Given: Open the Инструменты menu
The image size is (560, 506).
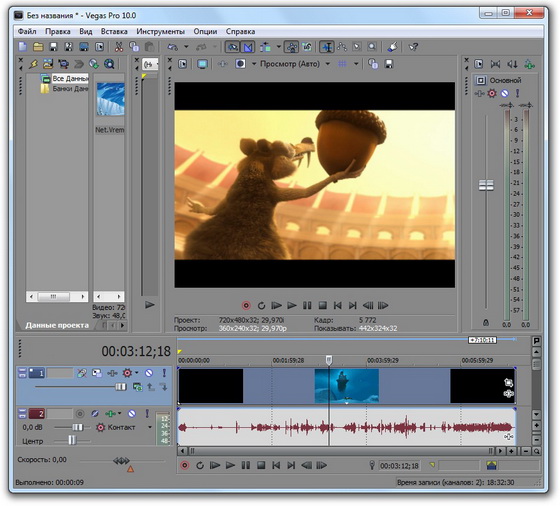Looking at the screenshot, I should click(160, 31).
